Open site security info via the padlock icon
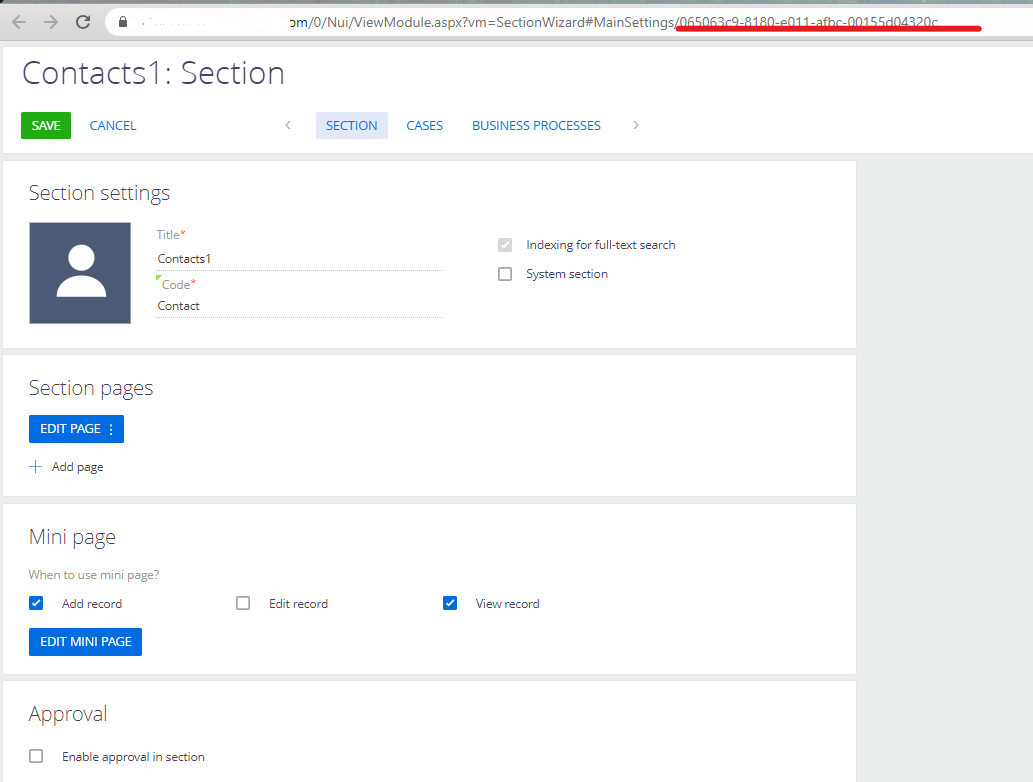 [122, 21]
